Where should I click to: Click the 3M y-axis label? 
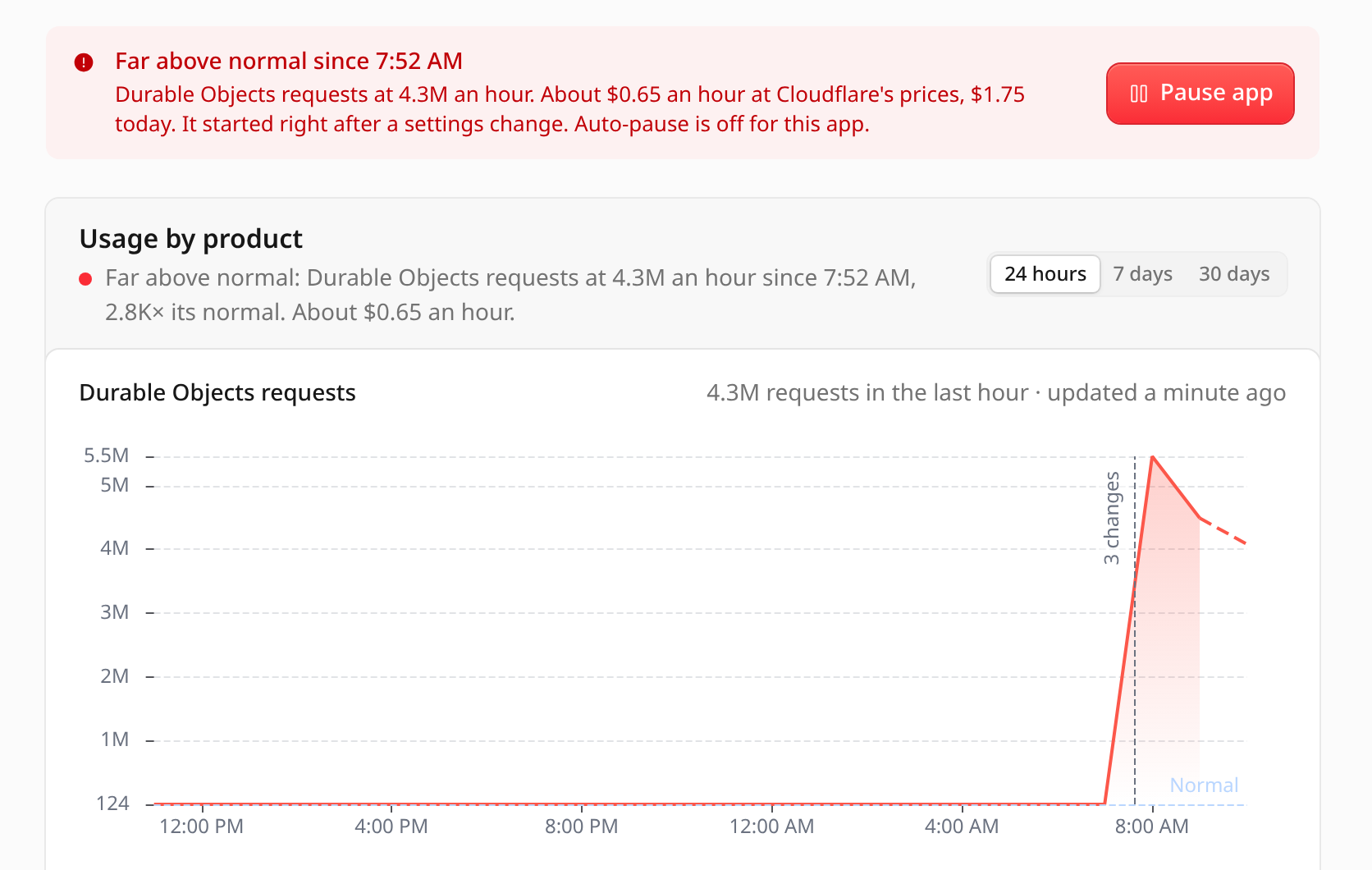[115, 612]
